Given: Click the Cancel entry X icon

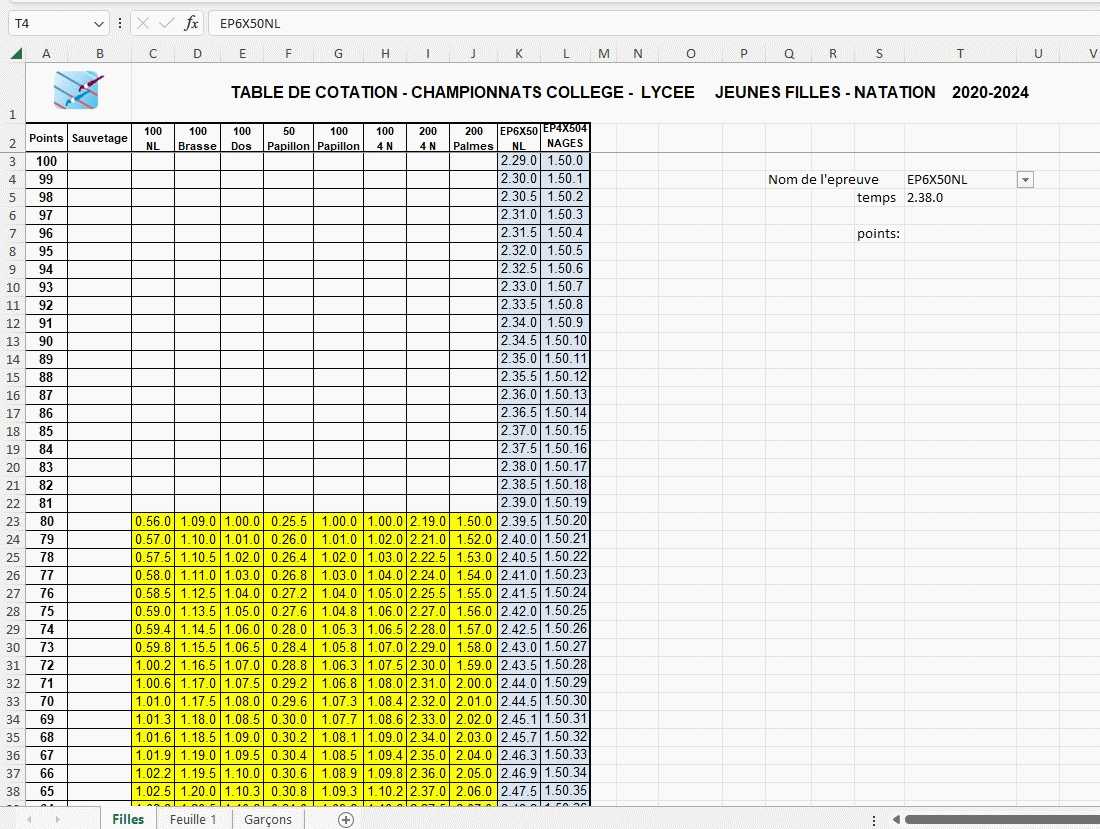Looking at the screenshot, I should (143, 23).
